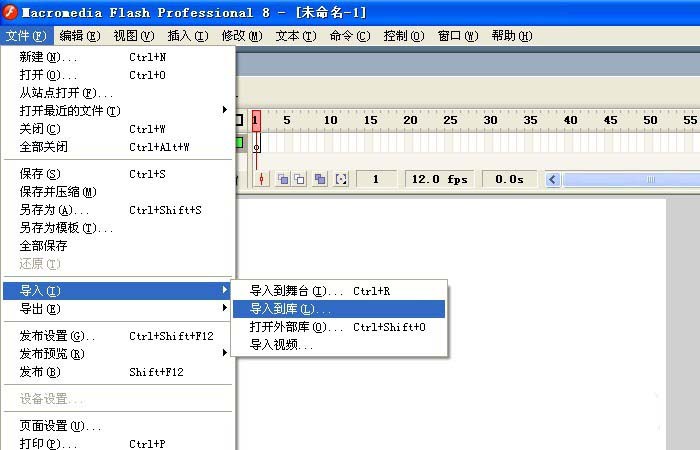Choose 页面设置(U) menu entry

coord(118,426)
